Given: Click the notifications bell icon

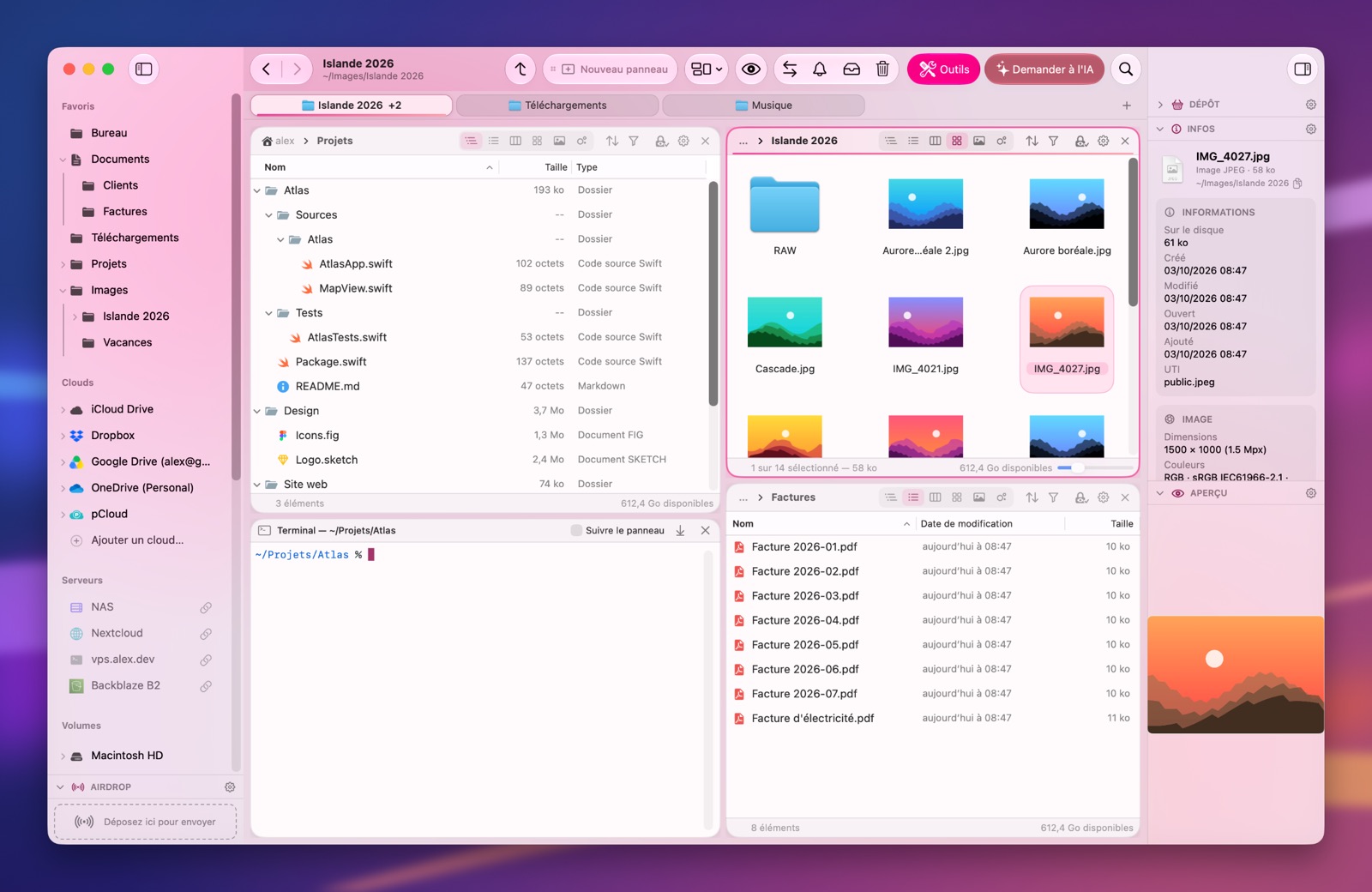Looking at the screenshot, I should click(820, 69).
